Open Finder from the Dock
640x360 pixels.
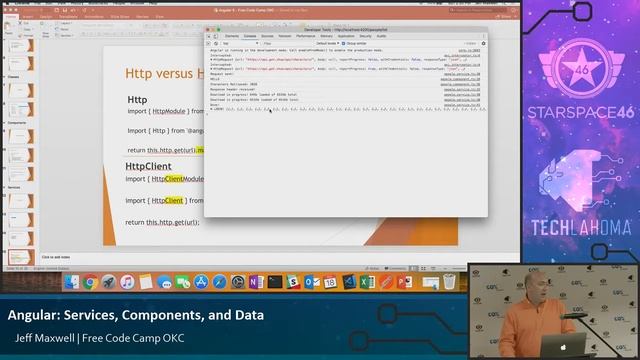[72, 282]
